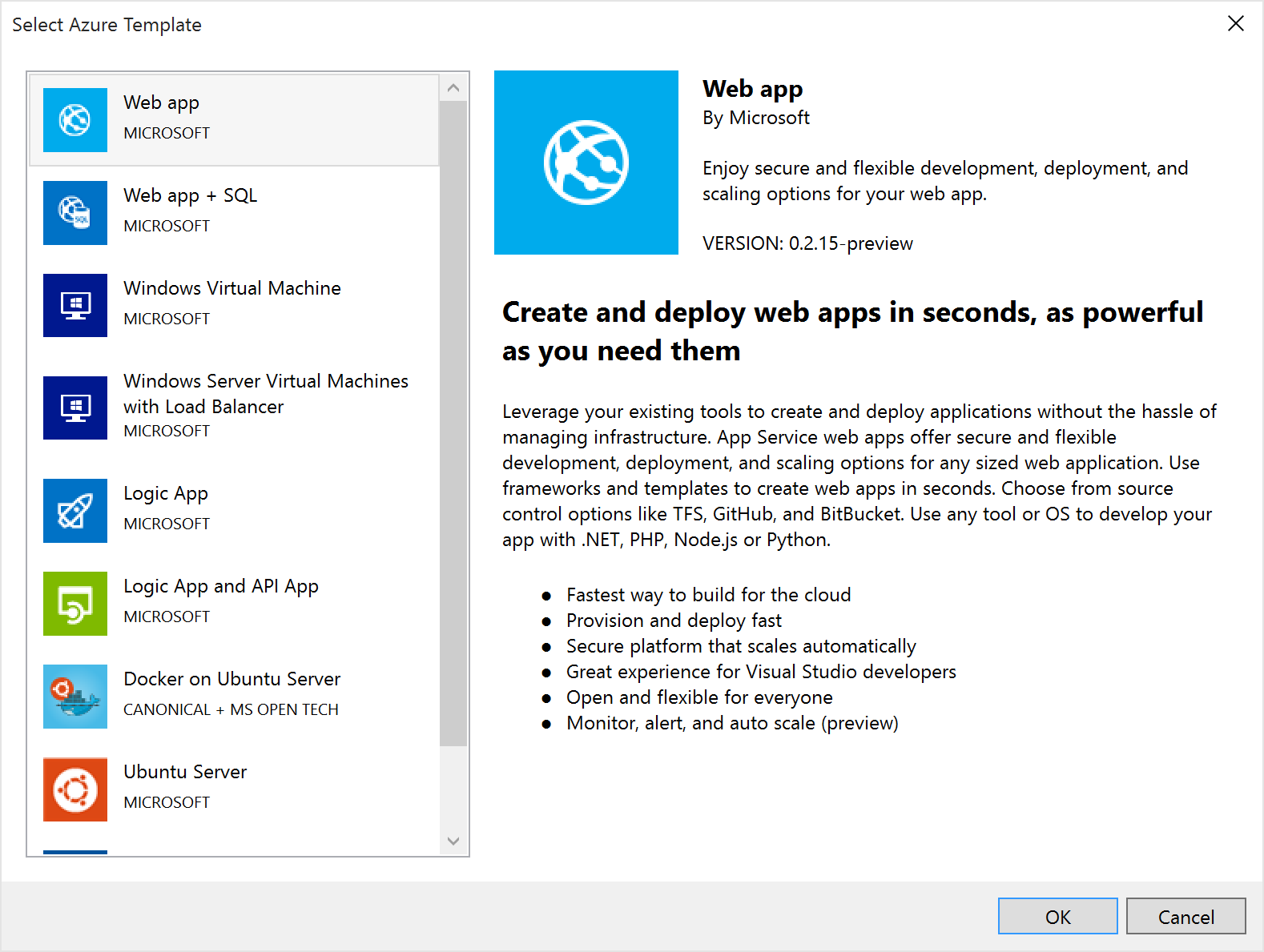1264x952 pixels.
Task: Pick the Windows Server Virtual Machines icon
Action: 75,408
